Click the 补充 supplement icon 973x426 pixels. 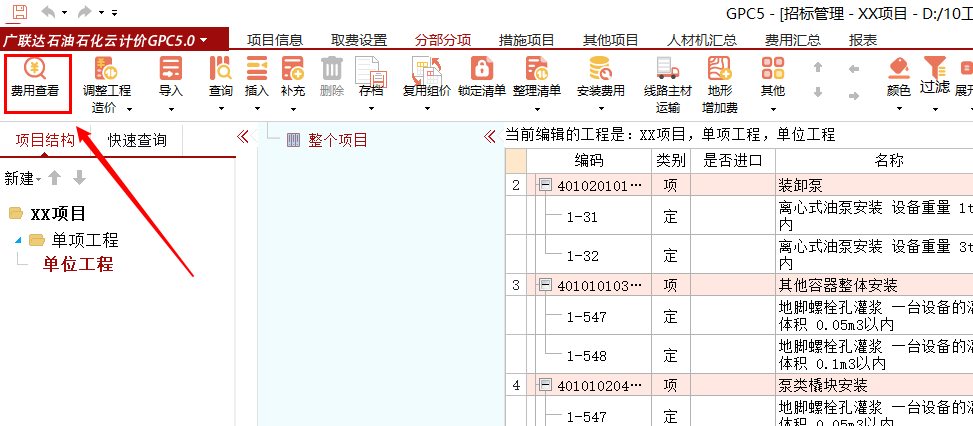coord(292,68)
